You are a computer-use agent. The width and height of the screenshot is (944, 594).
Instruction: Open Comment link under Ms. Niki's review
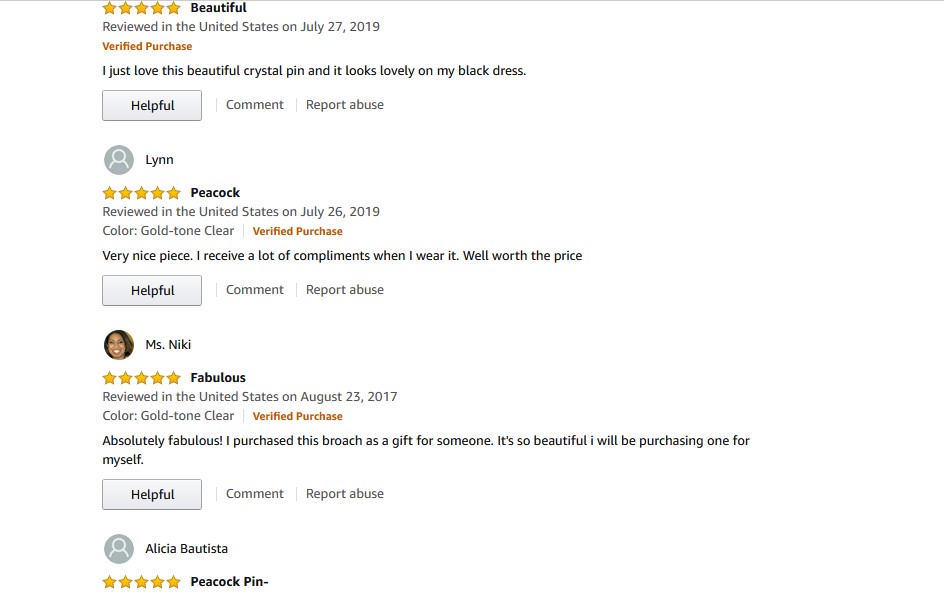[x=254, y=494]
